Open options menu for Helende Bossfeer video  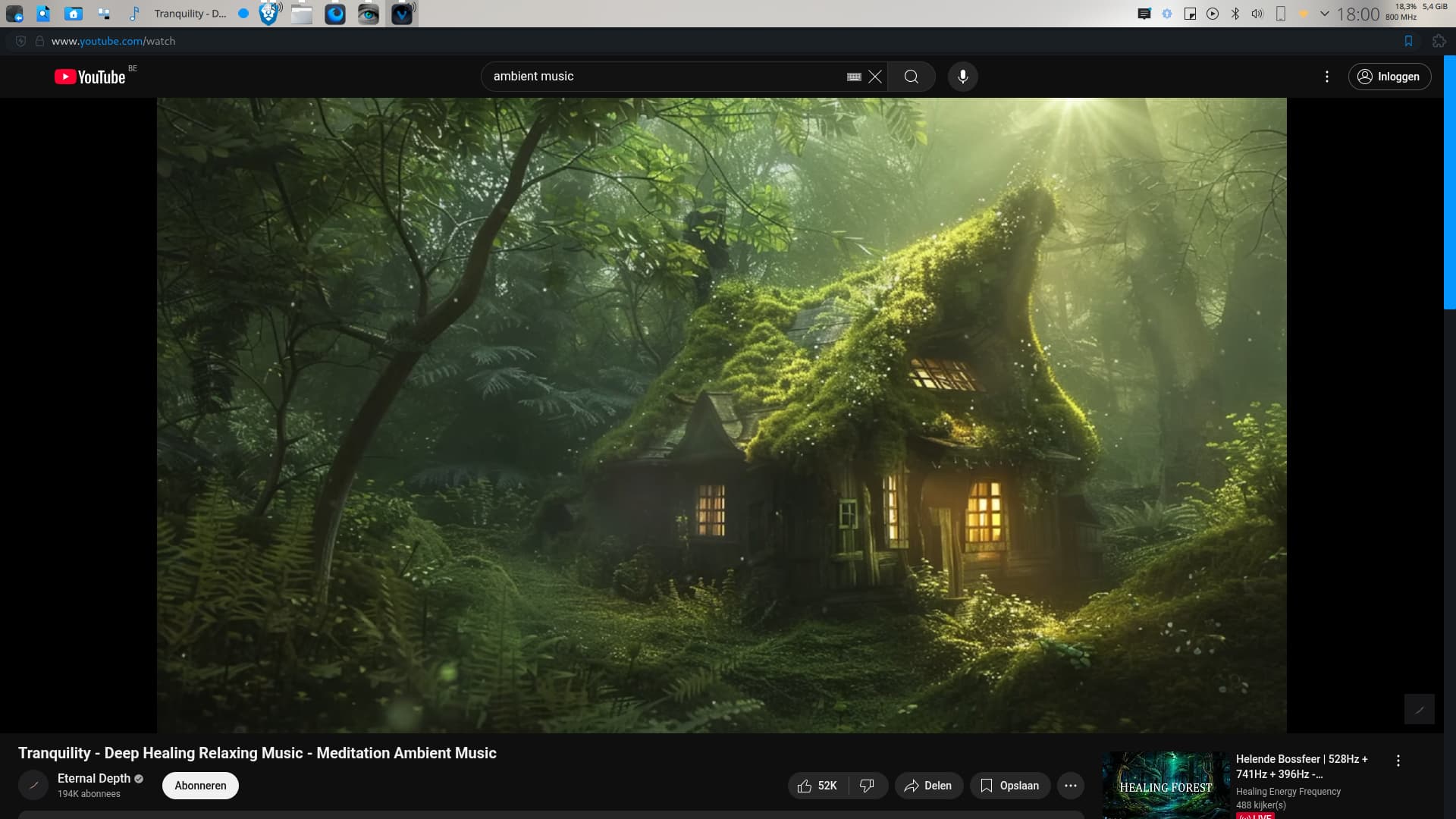pos(1398,761)
